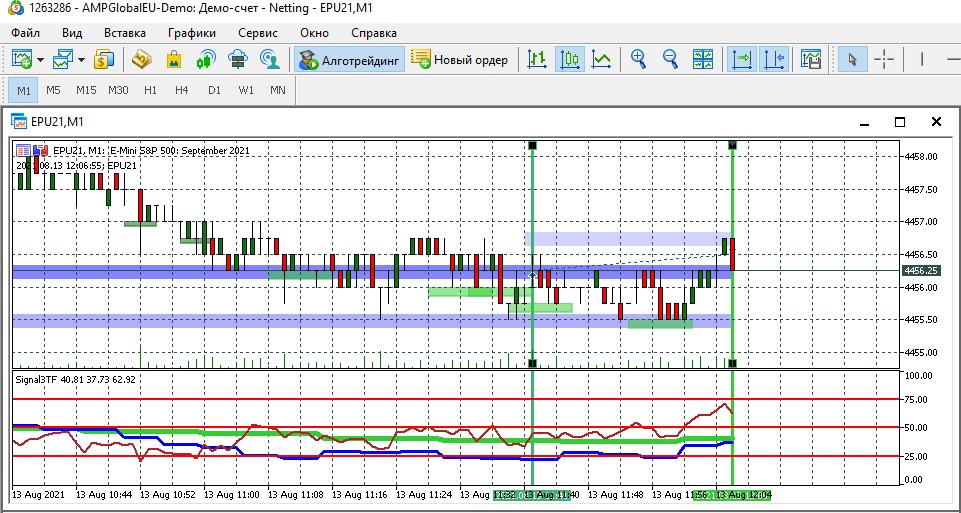Screen dimensions: 961x513
Task: Select the M15 timeframe
Action: [x=86, y=90]
